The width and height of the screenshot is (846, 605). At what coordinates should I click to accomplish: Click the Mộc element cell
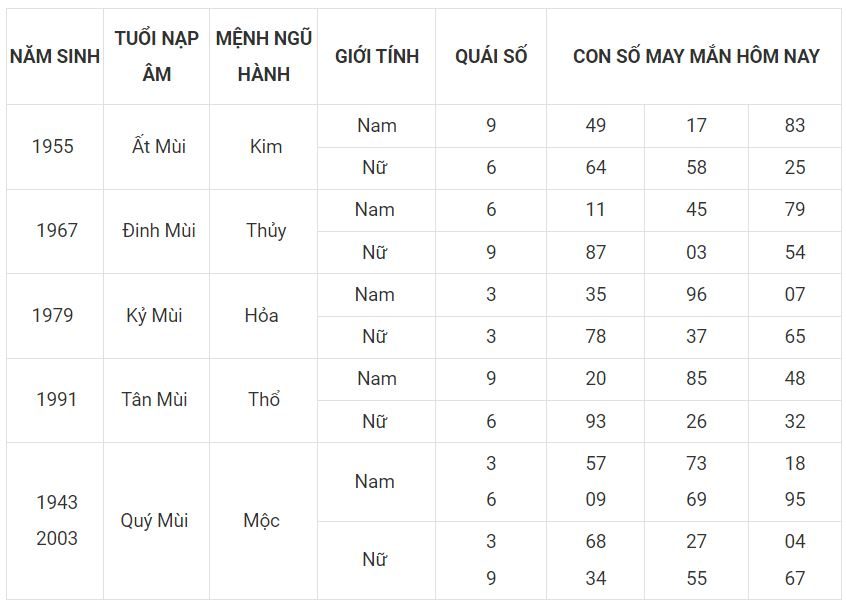(x=262, y=521)
